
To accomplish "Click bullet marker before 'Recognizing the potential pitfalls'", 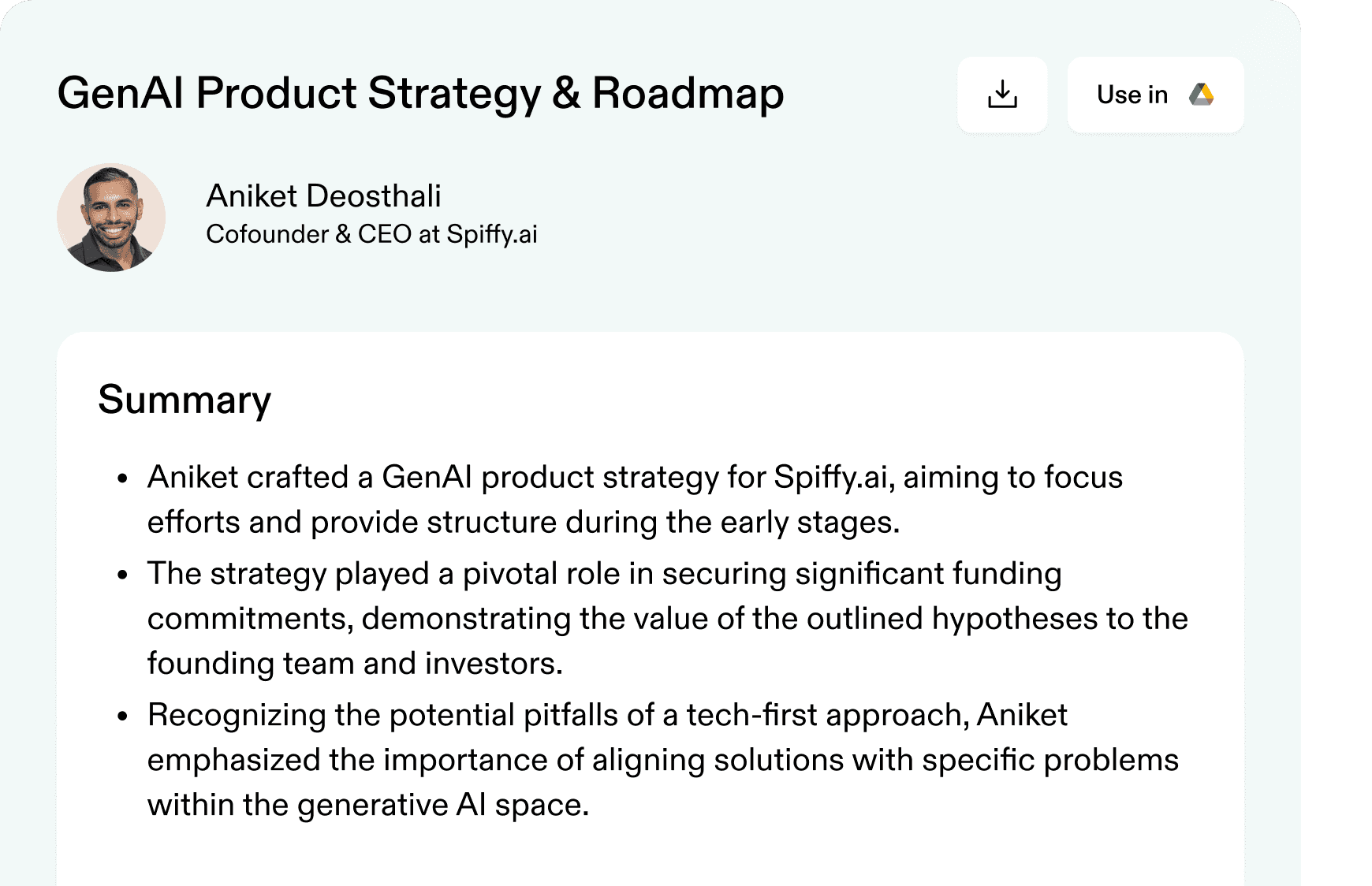I will pos(122,716).
